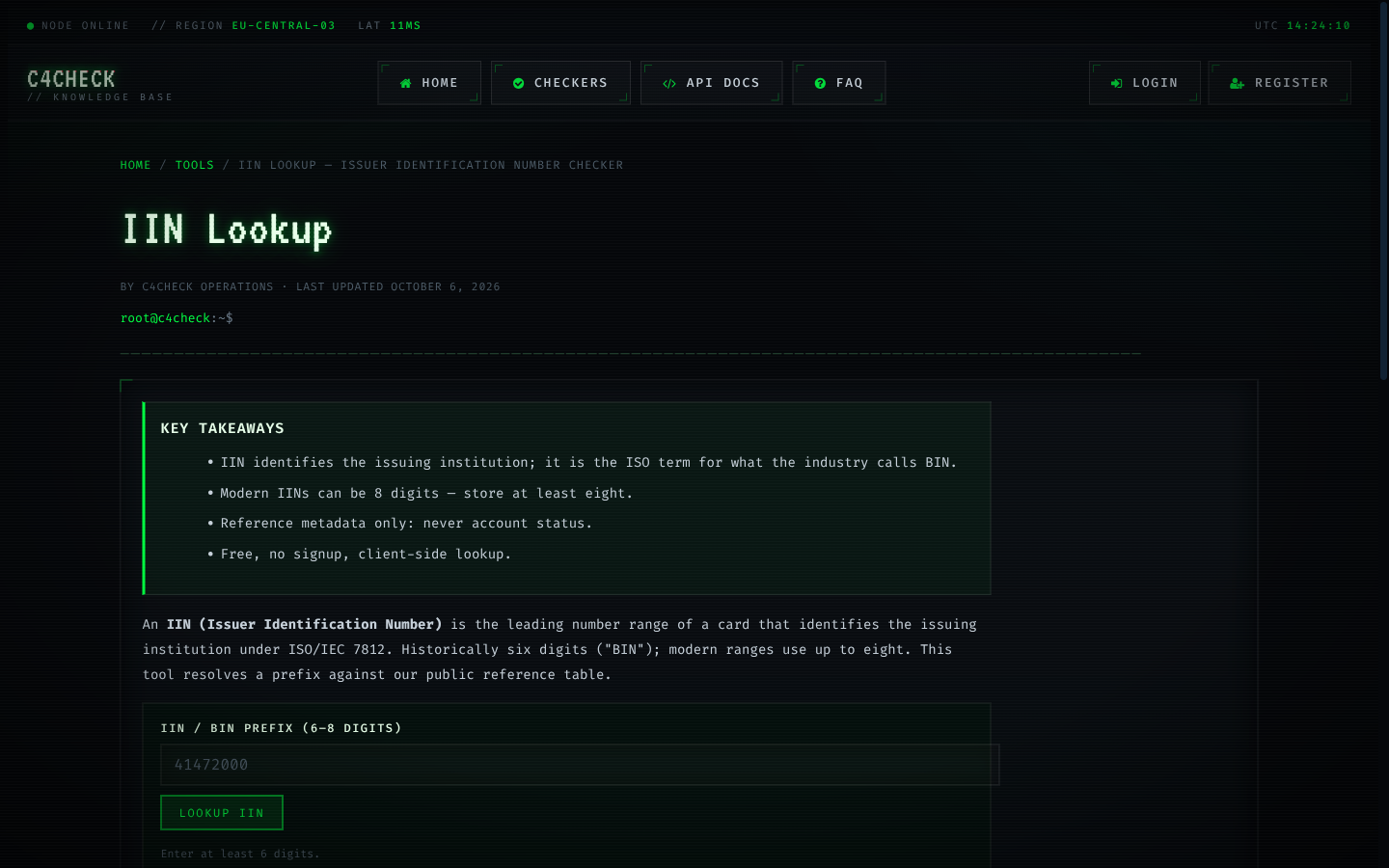Click the add-user icon in Register
Screen dimensions: 1389x868
click(1237, 84)
